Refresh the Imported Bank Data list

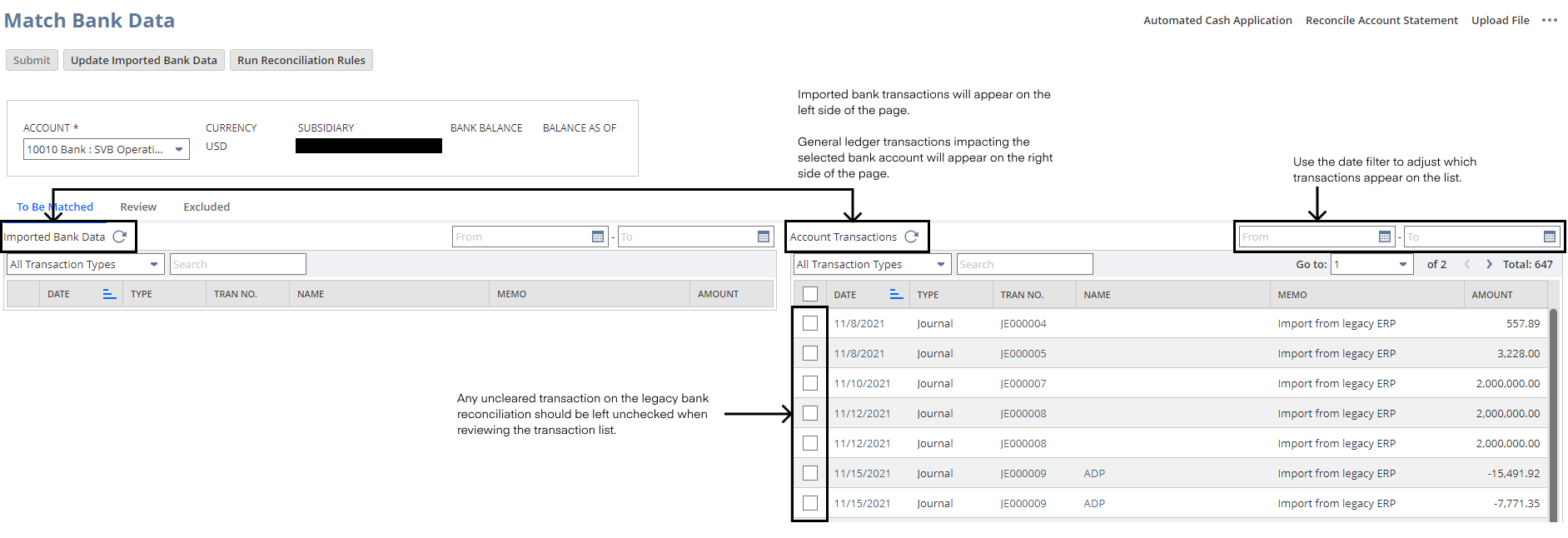click(x=120, y=237)
